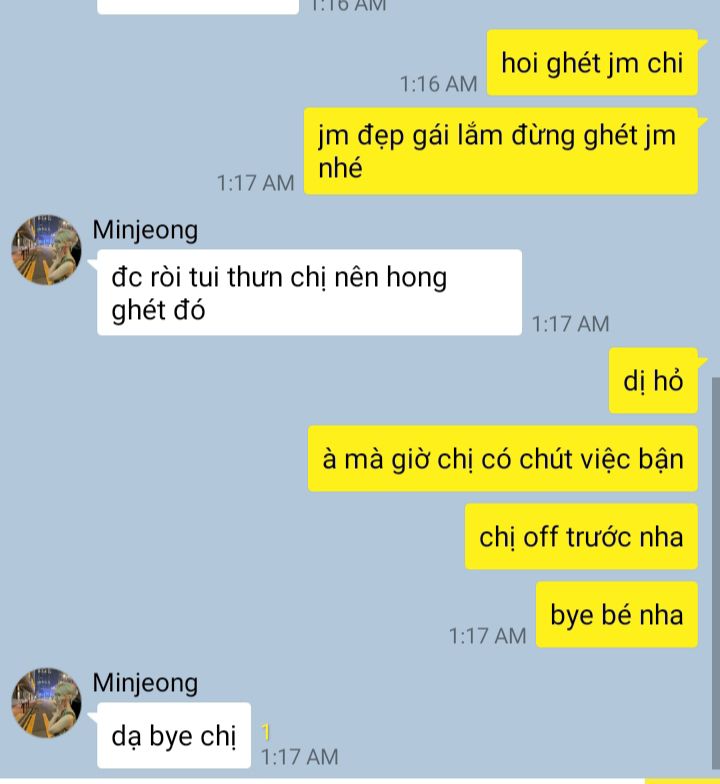Select the 'à mà giờ chị có chút việc bận' bubble

(503, 458)
